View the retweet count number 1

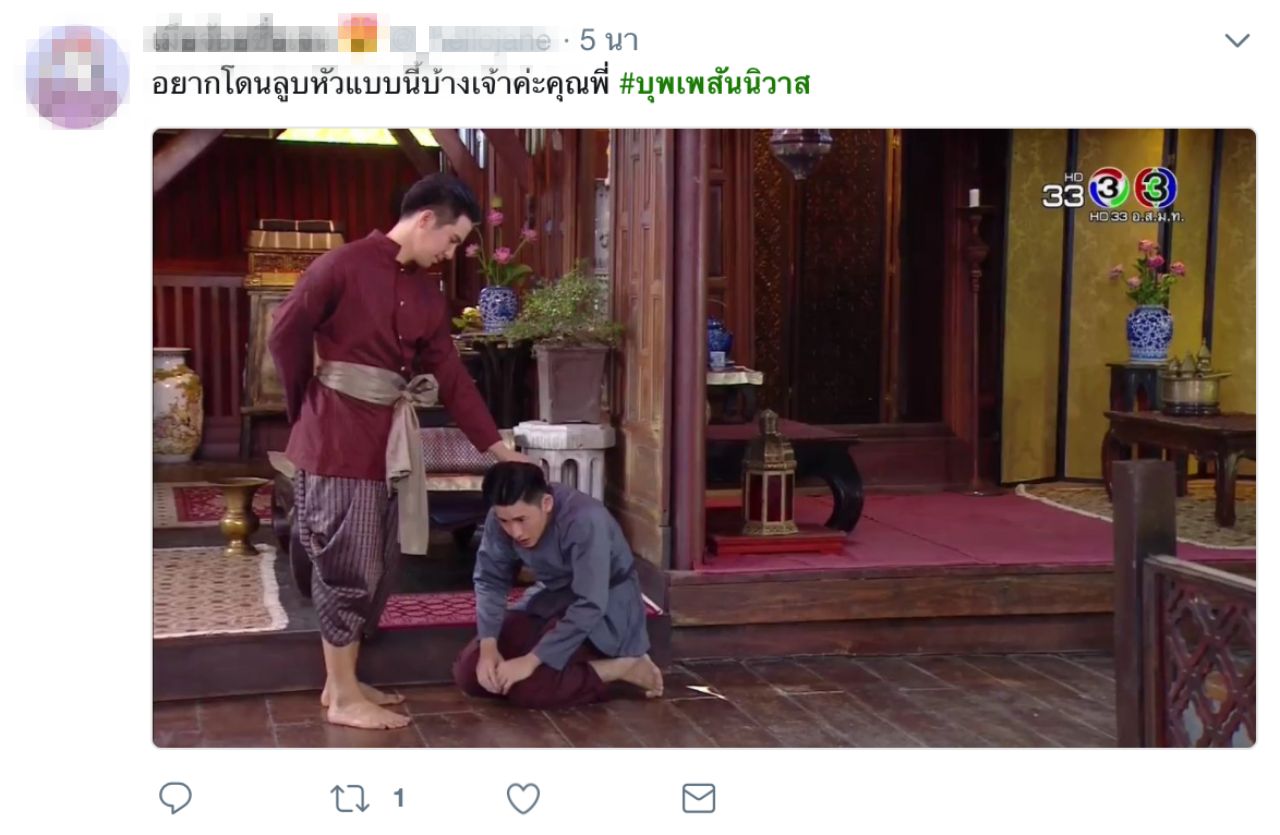tap(398, 798)
